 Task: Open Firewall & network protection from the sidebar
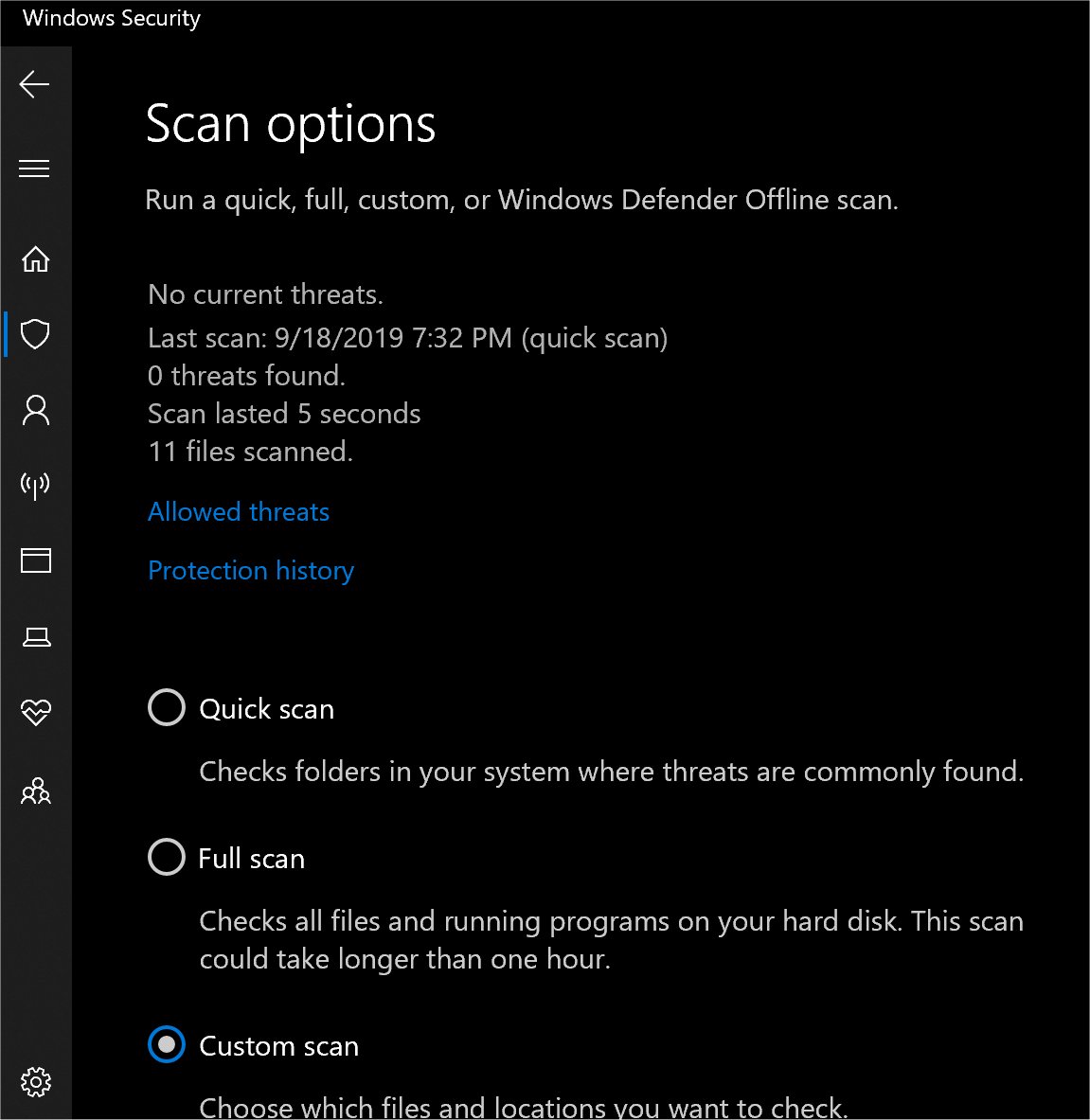[35, 486]
